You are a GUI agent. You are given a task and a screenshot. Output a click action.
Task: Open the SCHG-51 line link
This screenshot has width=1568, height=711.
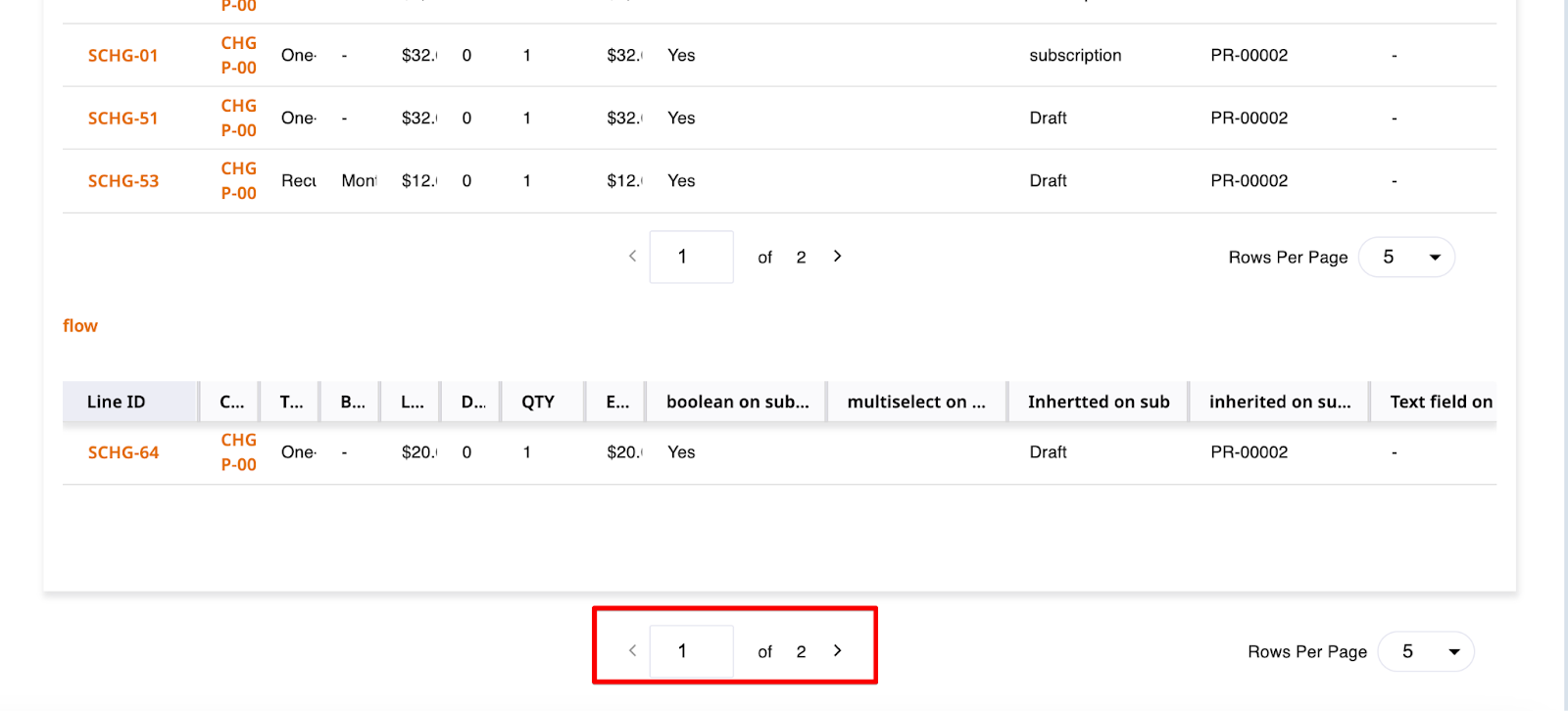coord(123,118)
